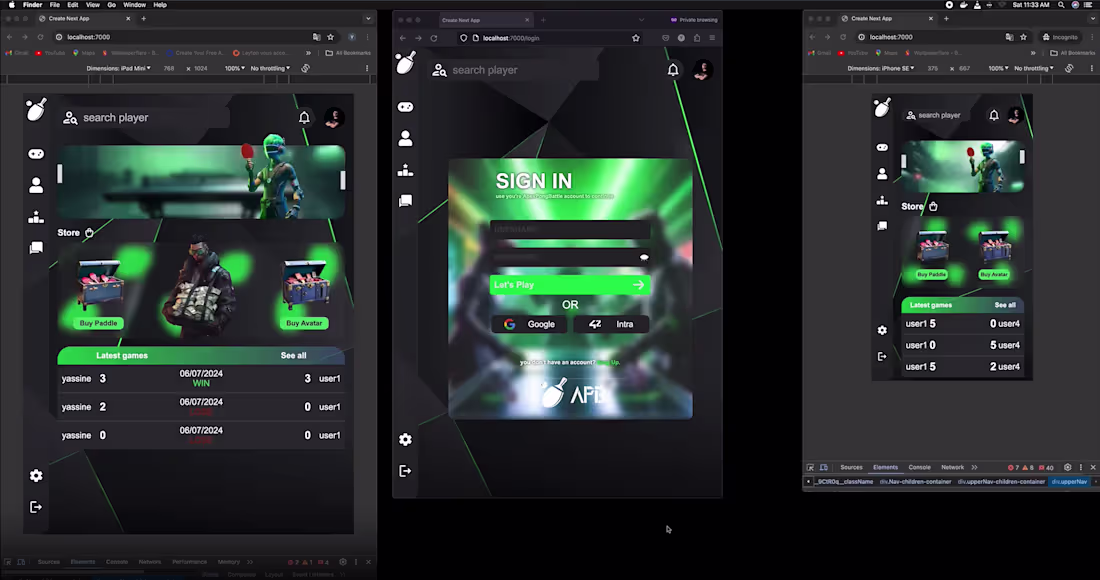This screenshot has width=1100, height=580.
Task: Open No throttling dropdown in iPhone SE window
Action: pos(1034,68)
